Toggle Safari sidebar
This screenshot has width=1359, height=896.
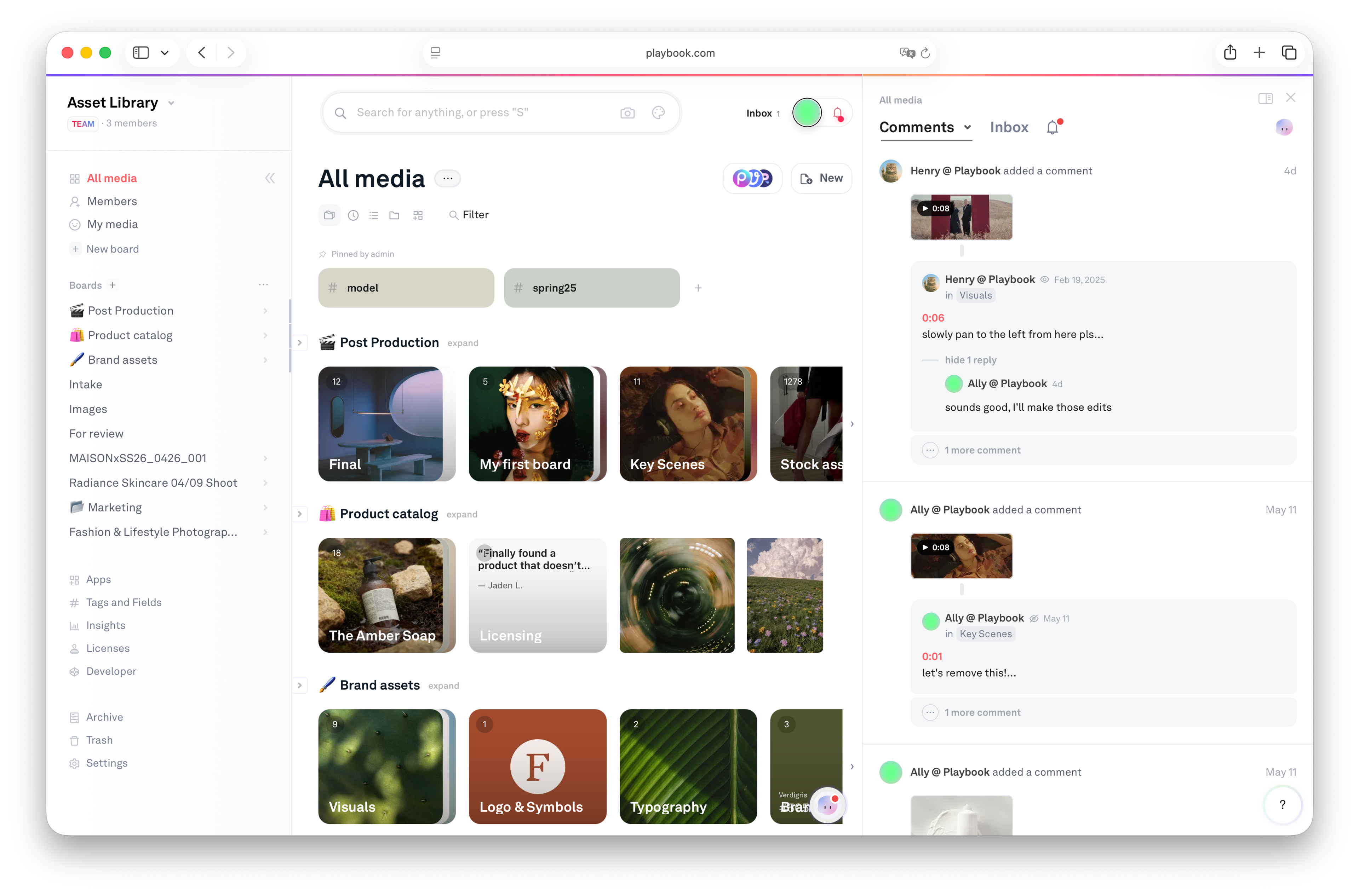click(x=141, y=53)
